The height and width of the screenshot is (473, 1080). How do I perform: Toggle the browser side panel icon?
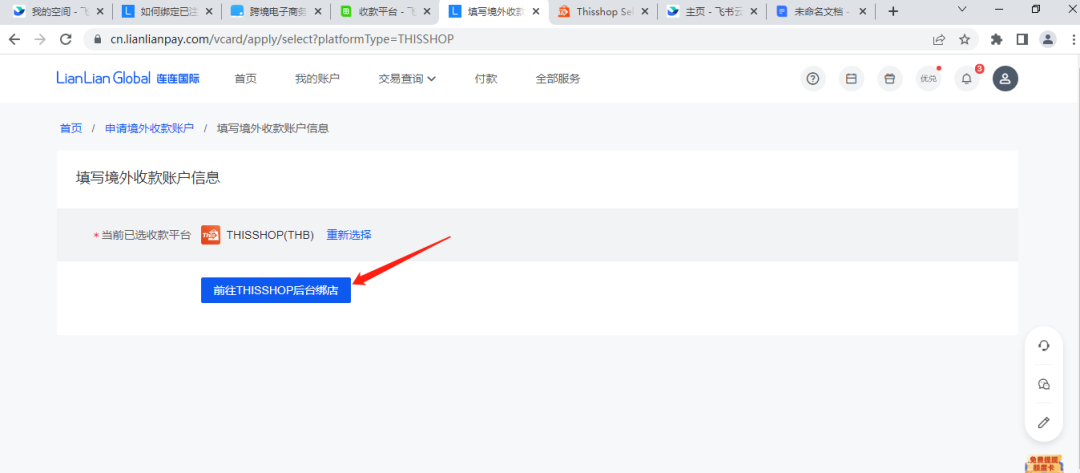point(1021,39)
